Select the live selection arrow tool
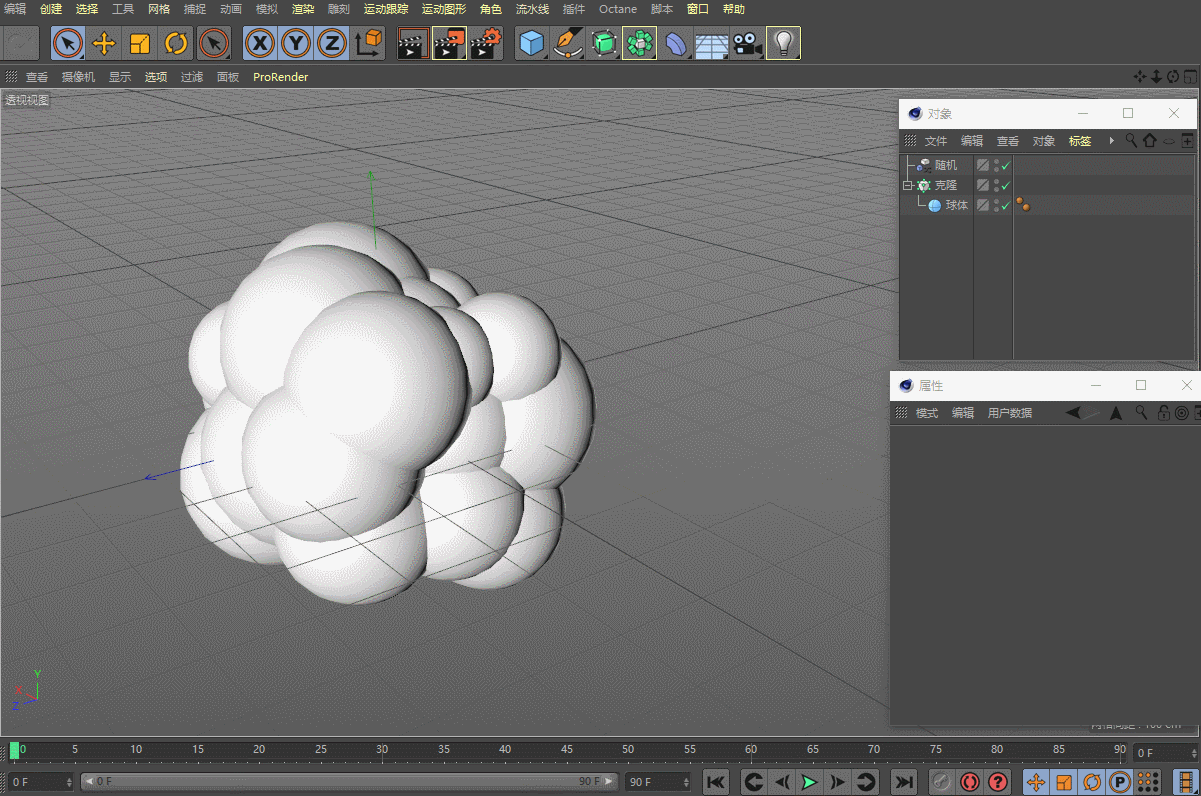 pyautogui.click(x=68, y=43)
